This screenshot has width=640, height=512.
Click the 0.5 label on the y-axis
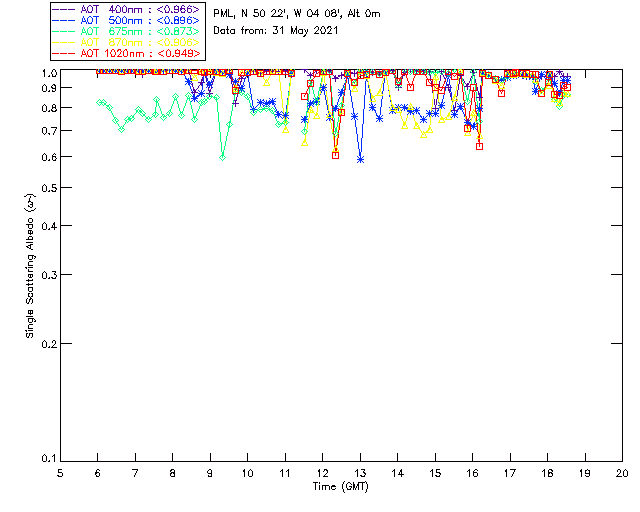pyautogui.click(x=49, y=188)
